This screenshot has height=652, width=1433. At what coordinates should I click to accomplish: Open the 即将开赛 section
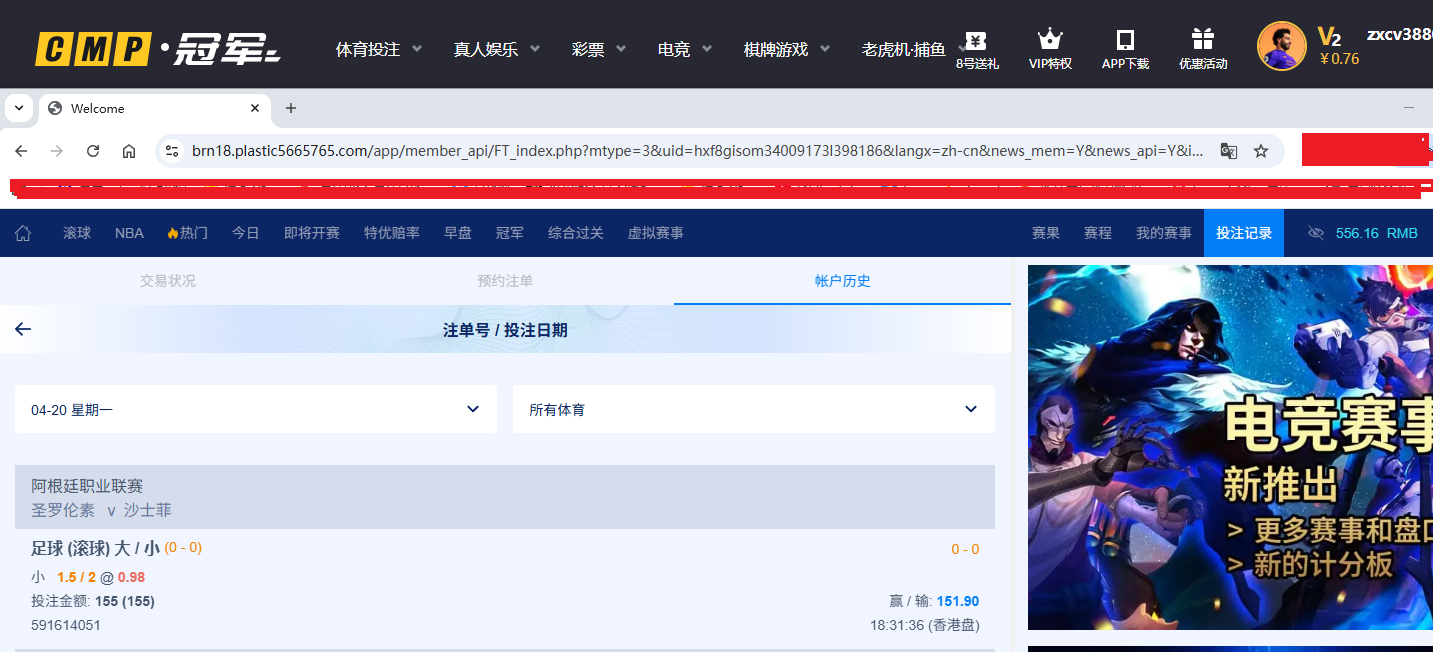312,233
